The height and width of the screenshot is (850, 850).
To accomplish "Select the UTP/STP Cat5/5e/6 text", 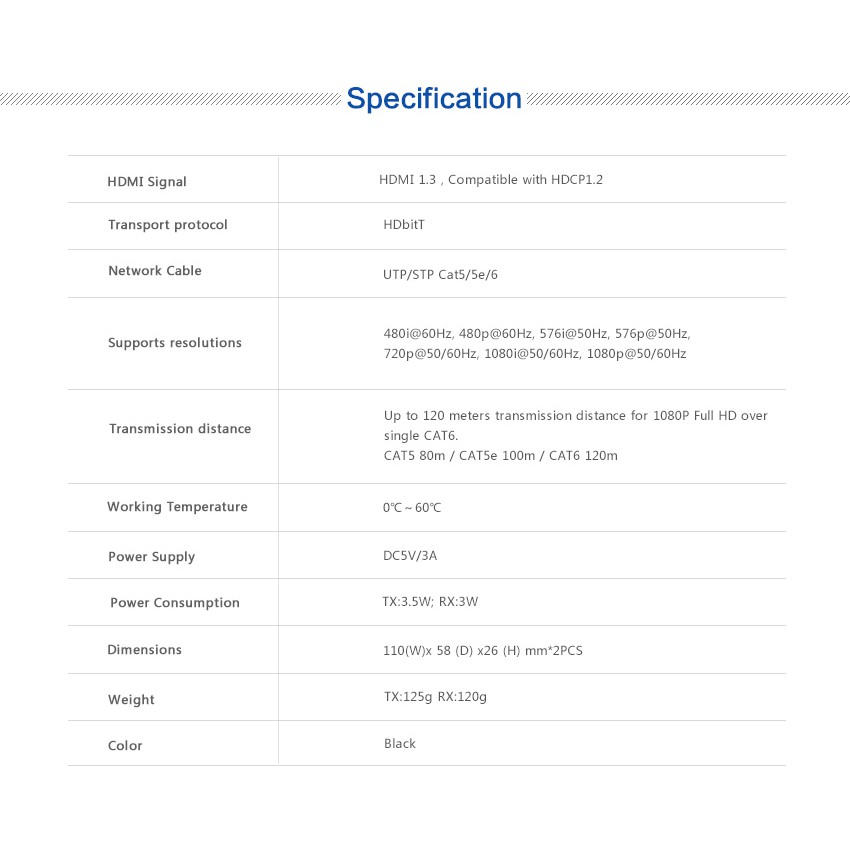I will coord(440,275).
